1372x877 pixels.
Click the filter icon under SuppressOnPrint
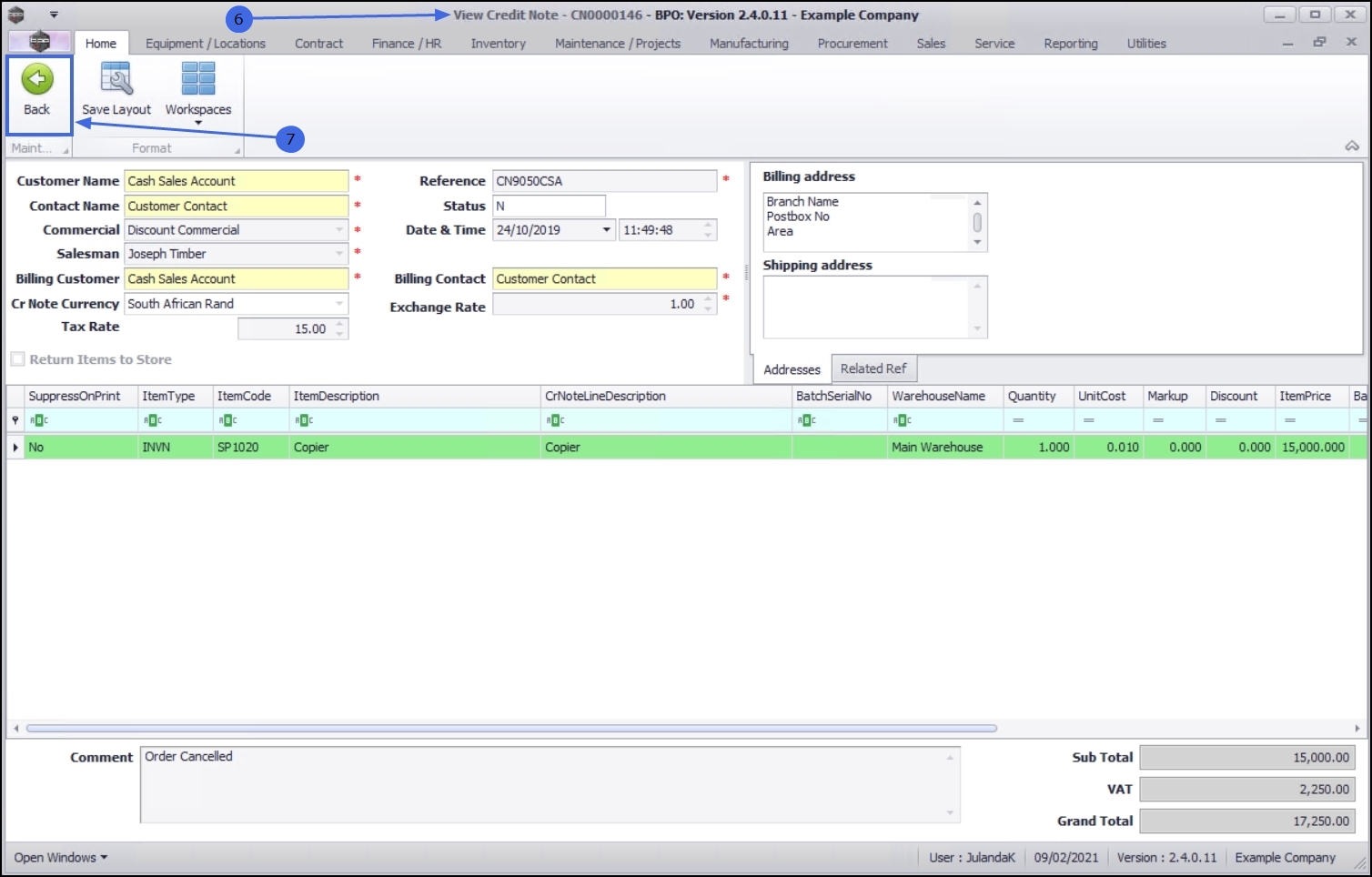(39, 420)
